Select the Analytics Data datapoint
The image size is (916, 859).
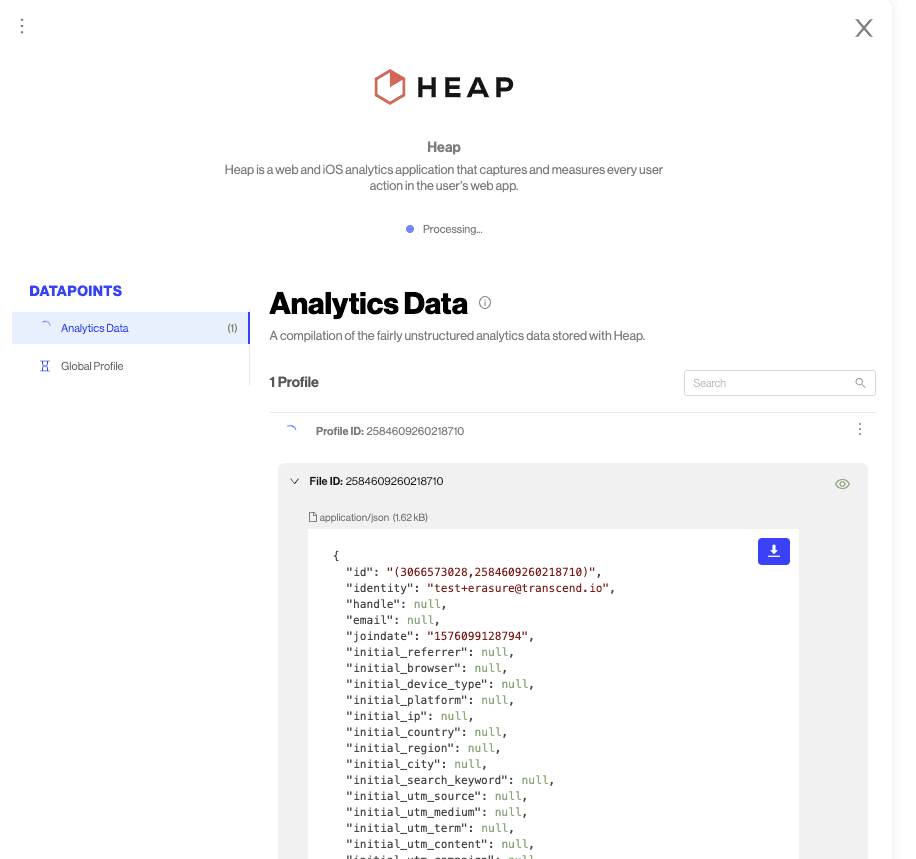pos(95,328)
